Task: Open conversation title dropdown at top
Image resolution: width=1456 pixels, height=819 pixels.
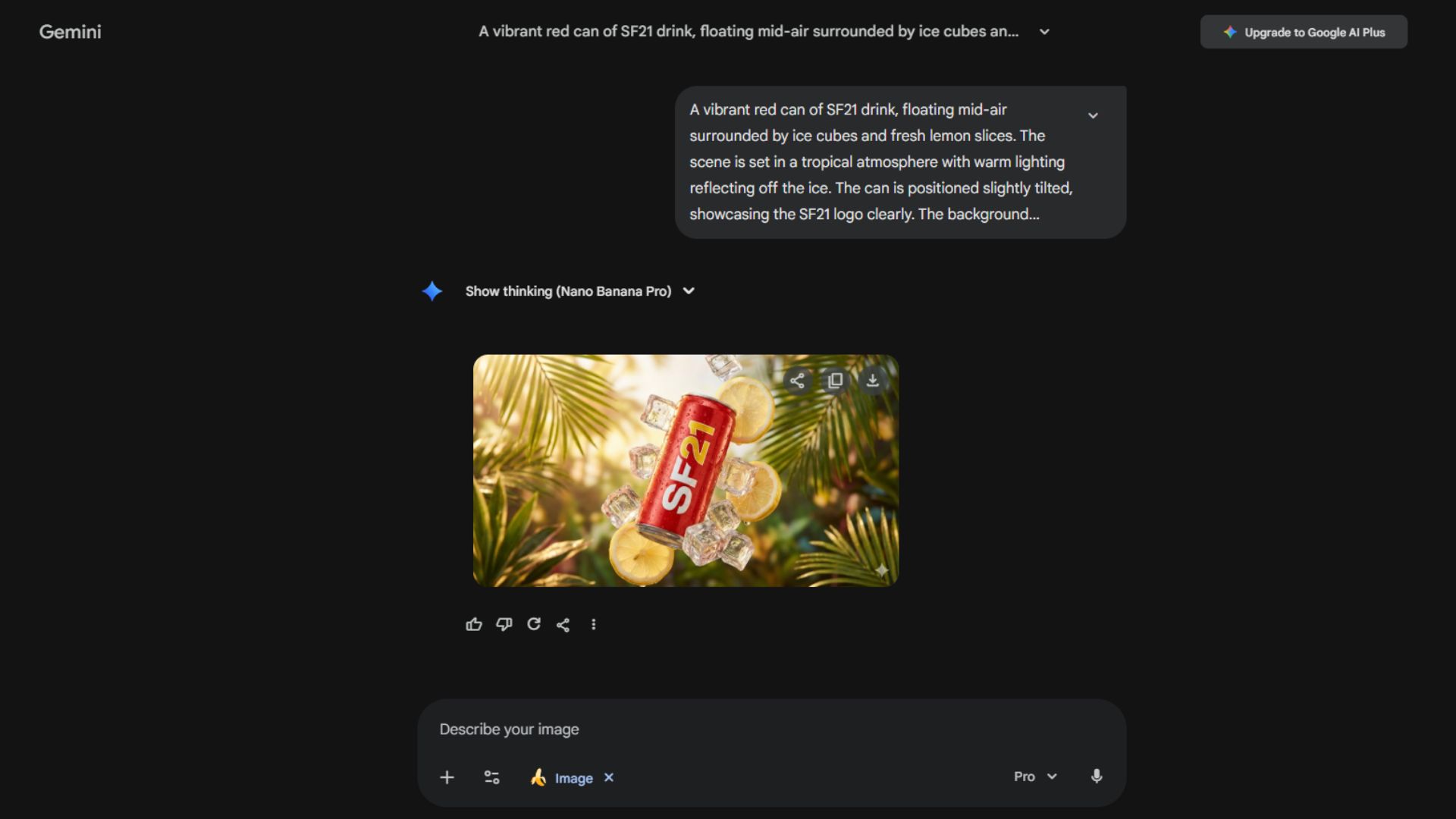Action: [x=1044, y=32]
